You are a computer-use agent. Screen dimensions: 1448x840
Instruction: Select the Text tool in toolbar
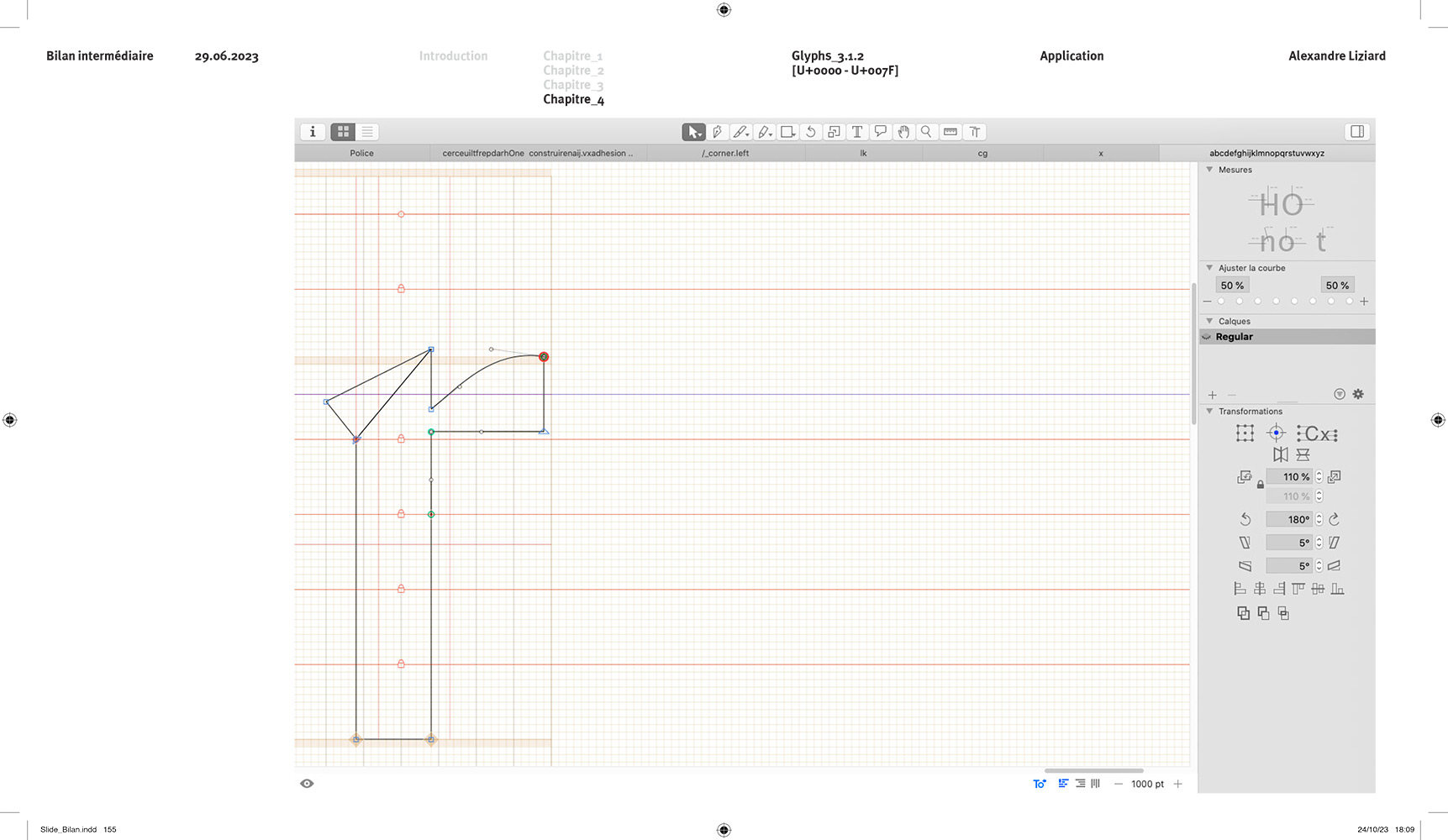857,132
